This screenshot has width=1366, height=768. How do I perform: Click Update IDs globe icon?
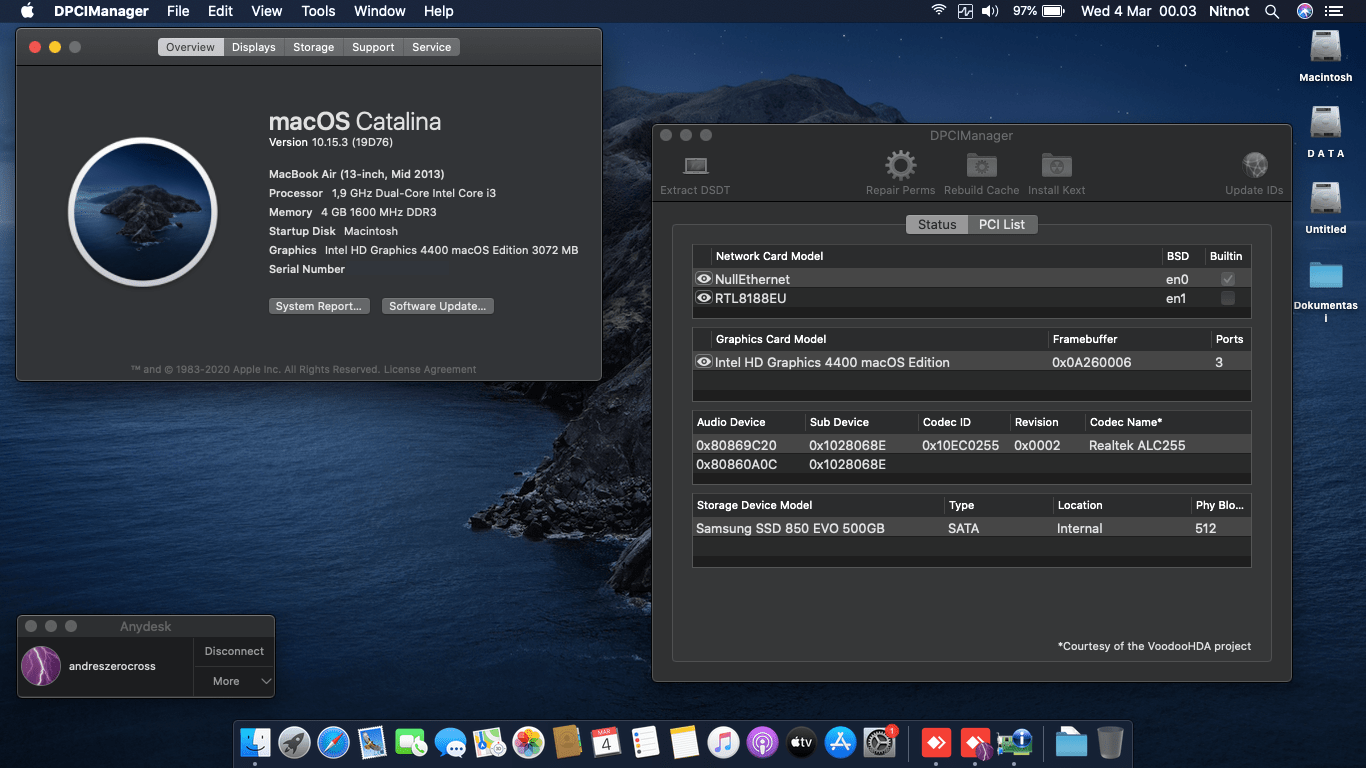point(1254,165)
